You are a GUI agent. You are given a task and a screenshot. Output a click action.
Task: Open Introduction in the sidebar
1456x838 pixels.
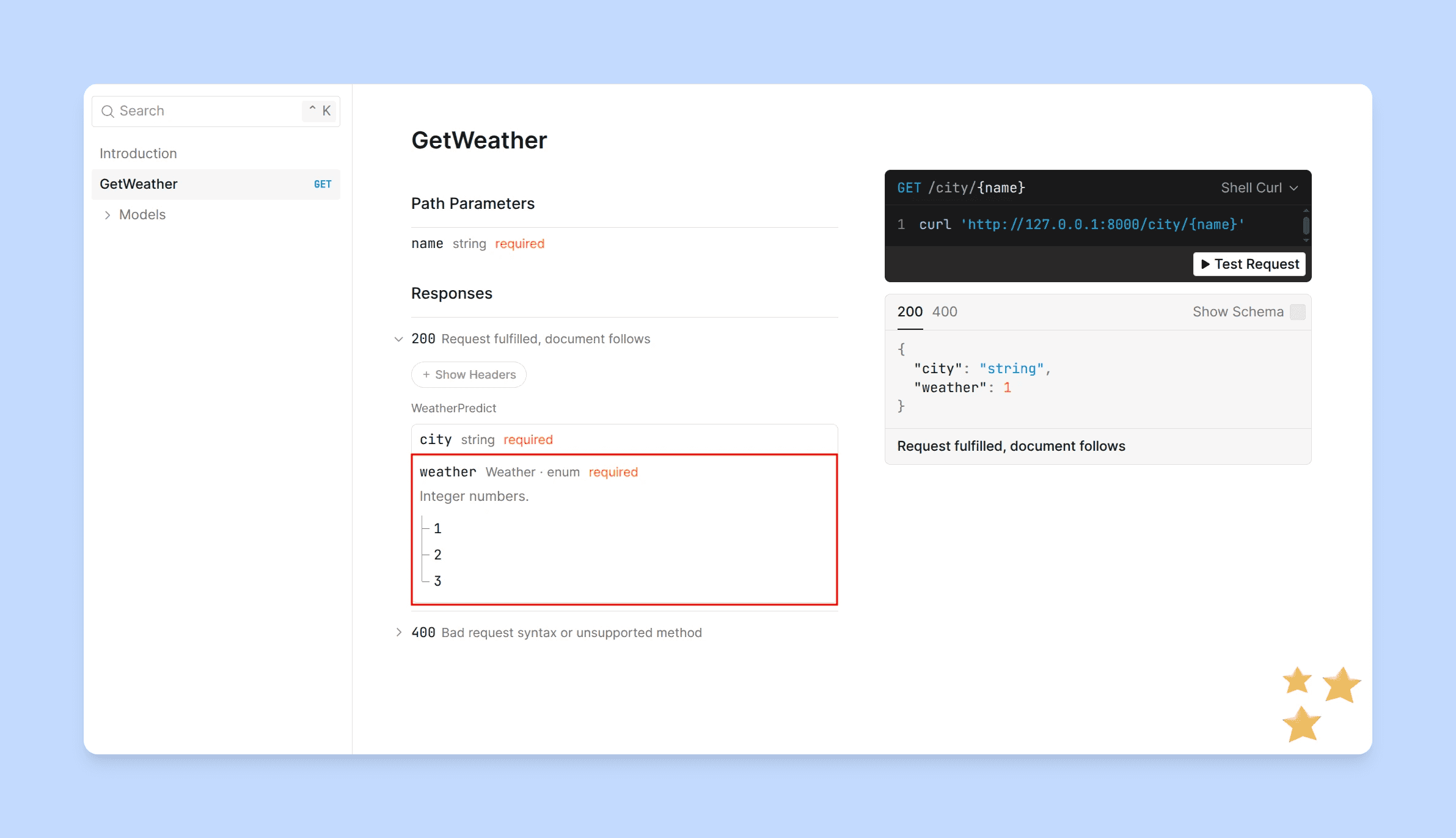pos(138,153)
